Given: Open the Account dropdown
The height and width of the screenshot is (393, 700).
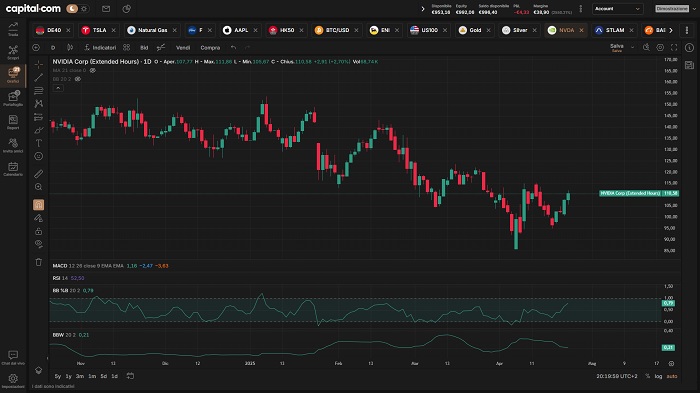Looking at the screenshot, I should pyautogui.click(x=618, y=8).
